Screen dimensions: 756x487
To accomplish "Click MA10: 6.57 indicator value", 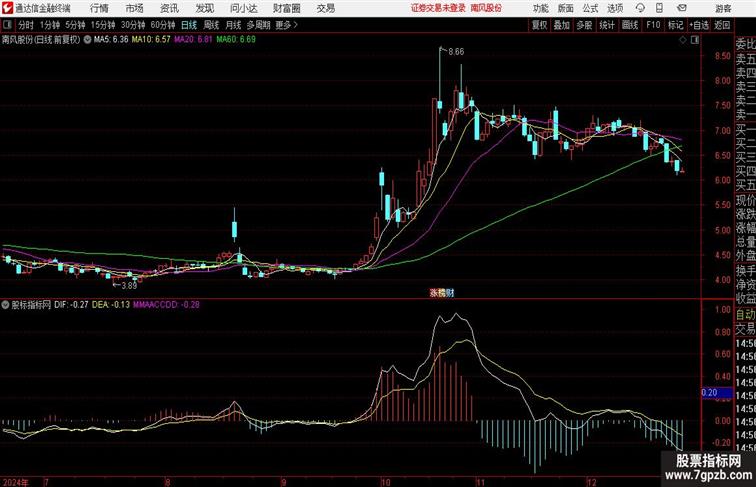I will pos(151,40).
